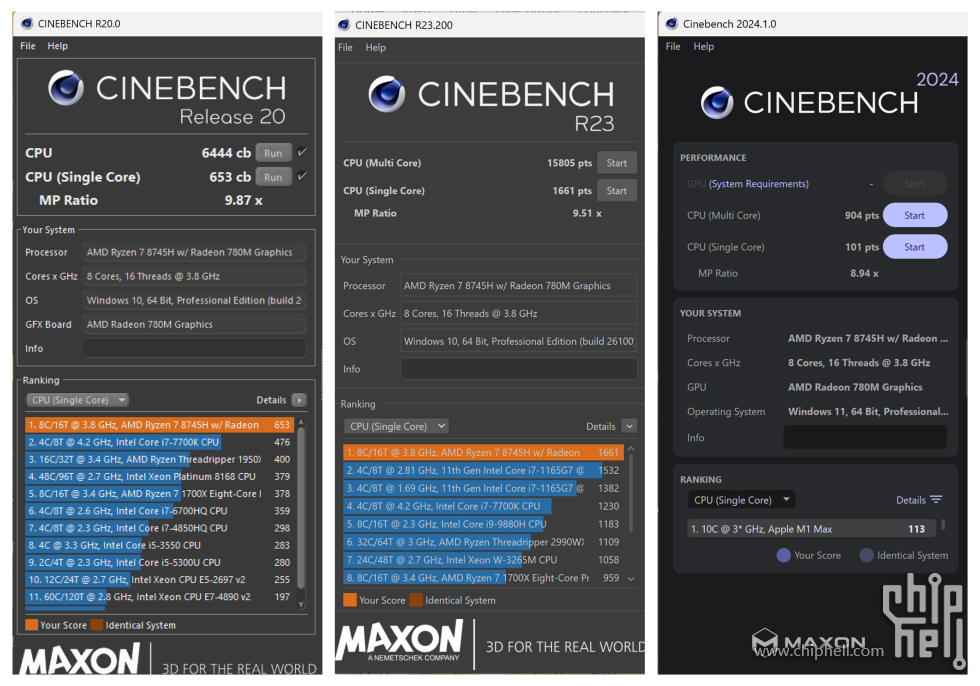Select Intel Core i5-3550 row in R20
This screenshot has height=686, width=980.
pos(159,545)
